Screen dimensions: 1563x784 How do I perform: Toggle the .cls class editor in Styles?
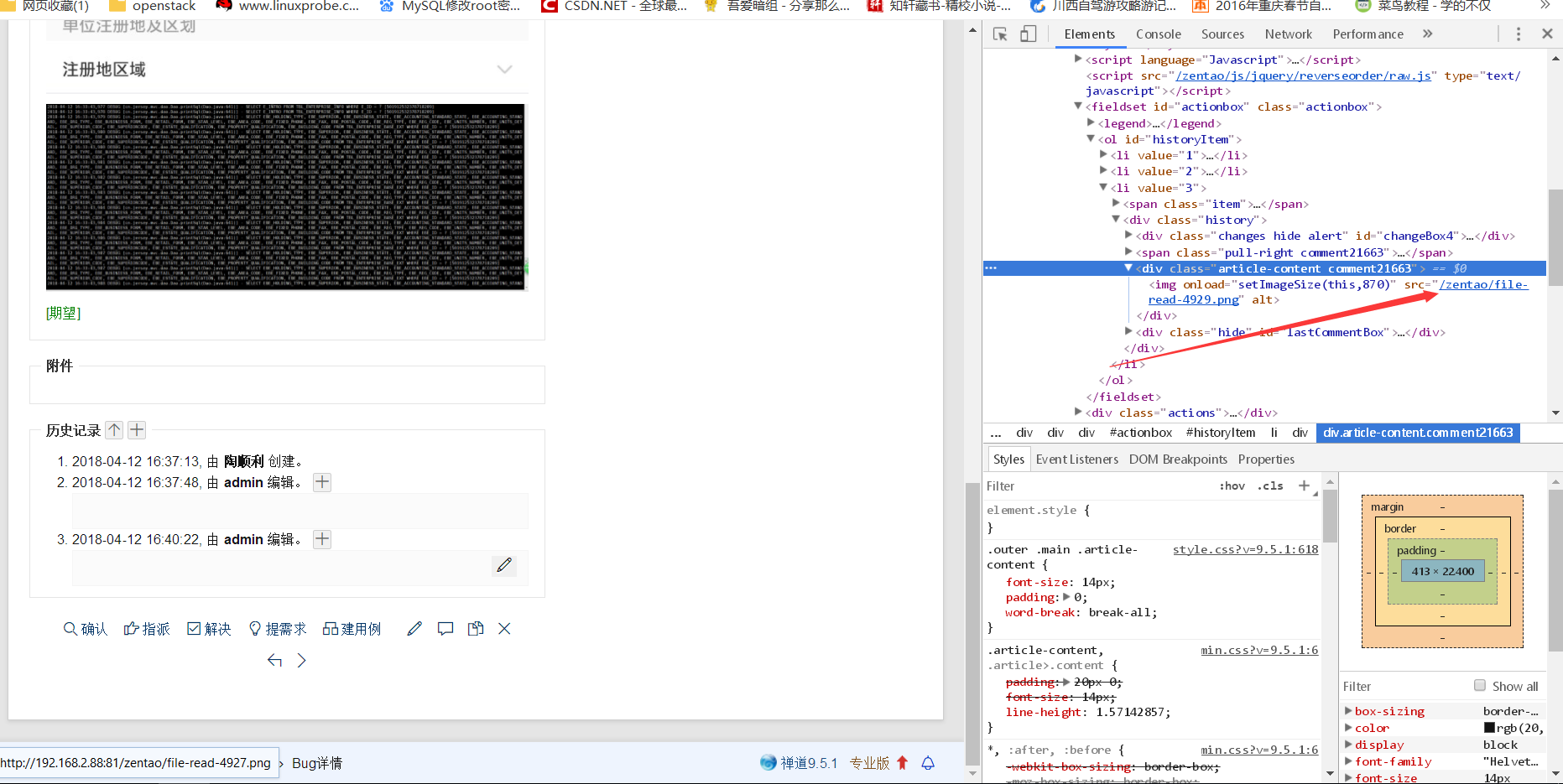[1273, 486]
